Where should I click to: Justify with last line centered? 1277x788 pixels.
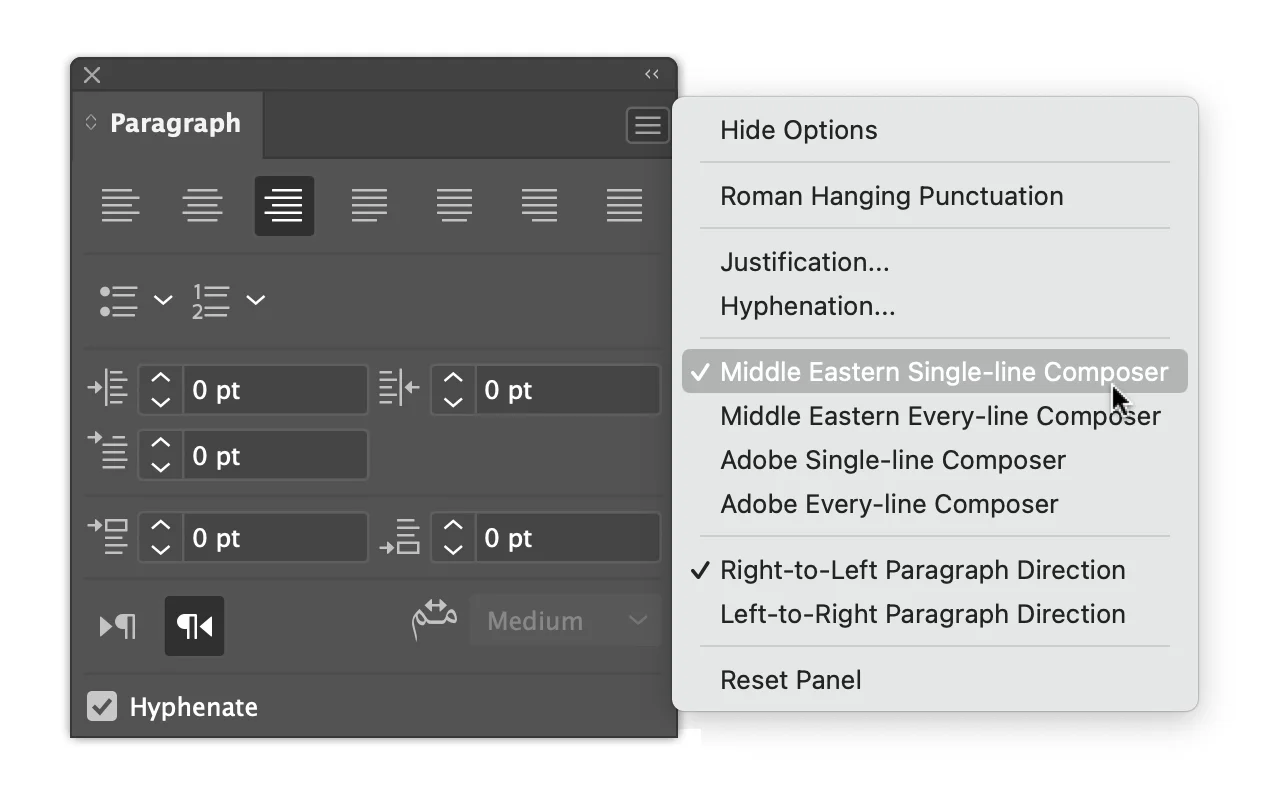click(454, 206)
